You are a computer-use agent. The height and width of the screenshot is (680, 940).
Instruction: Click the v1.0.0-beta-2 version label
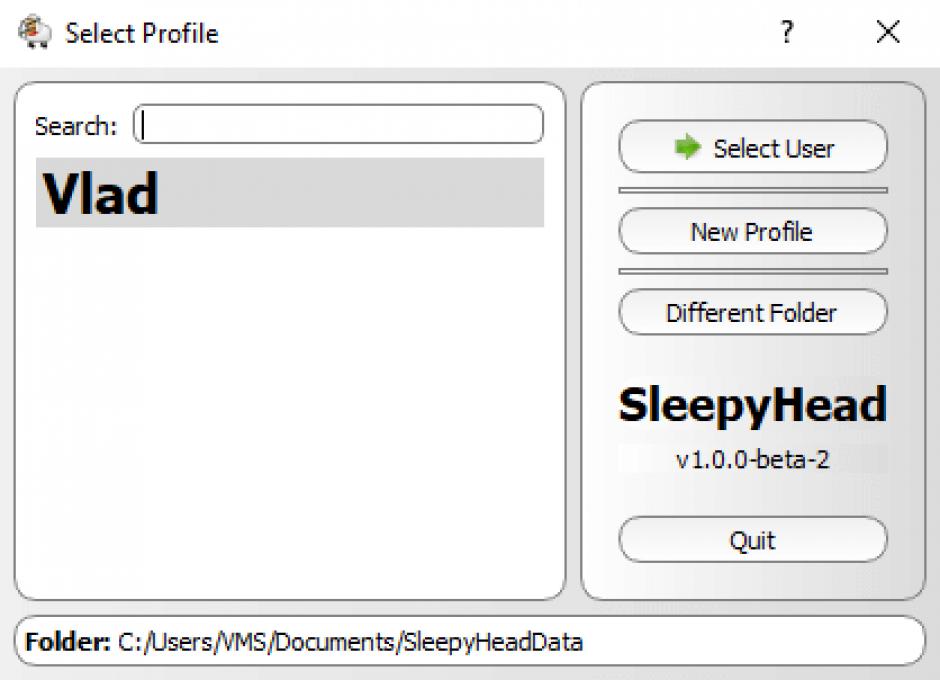[x=752, y=460]
